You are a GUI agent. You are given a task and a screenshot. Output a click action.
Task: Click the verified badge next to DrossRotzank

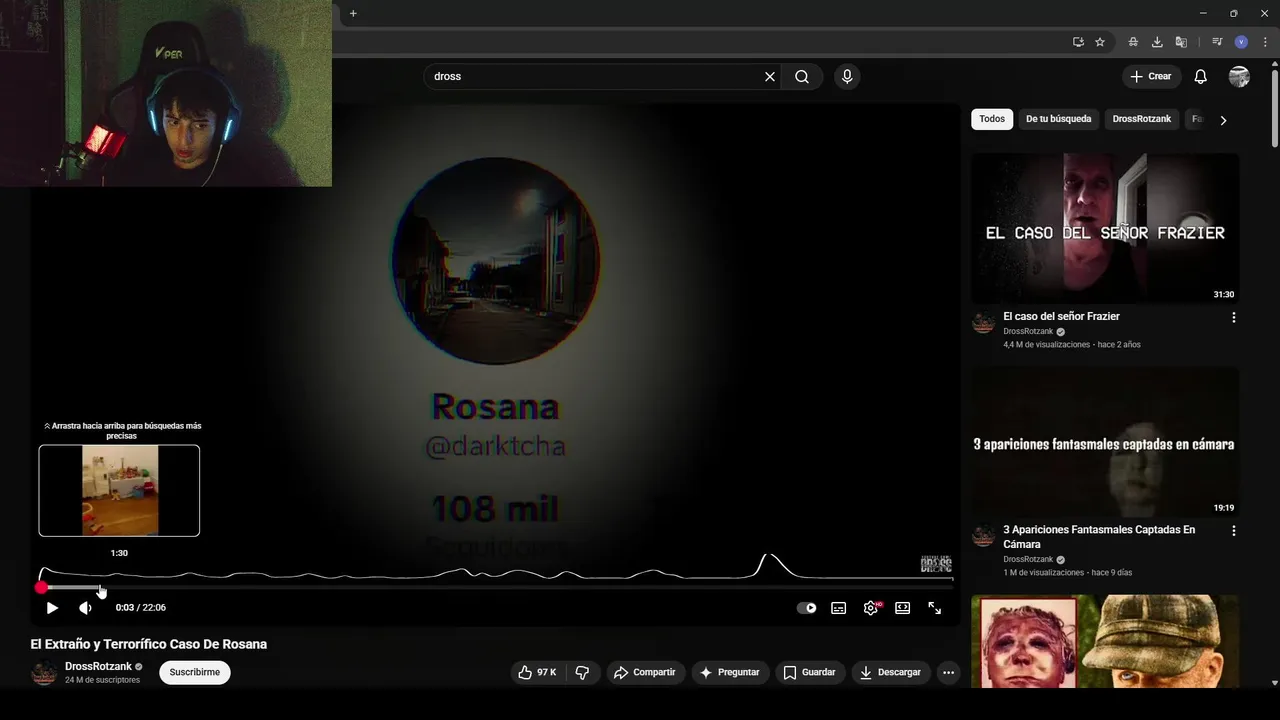point(139,667)
